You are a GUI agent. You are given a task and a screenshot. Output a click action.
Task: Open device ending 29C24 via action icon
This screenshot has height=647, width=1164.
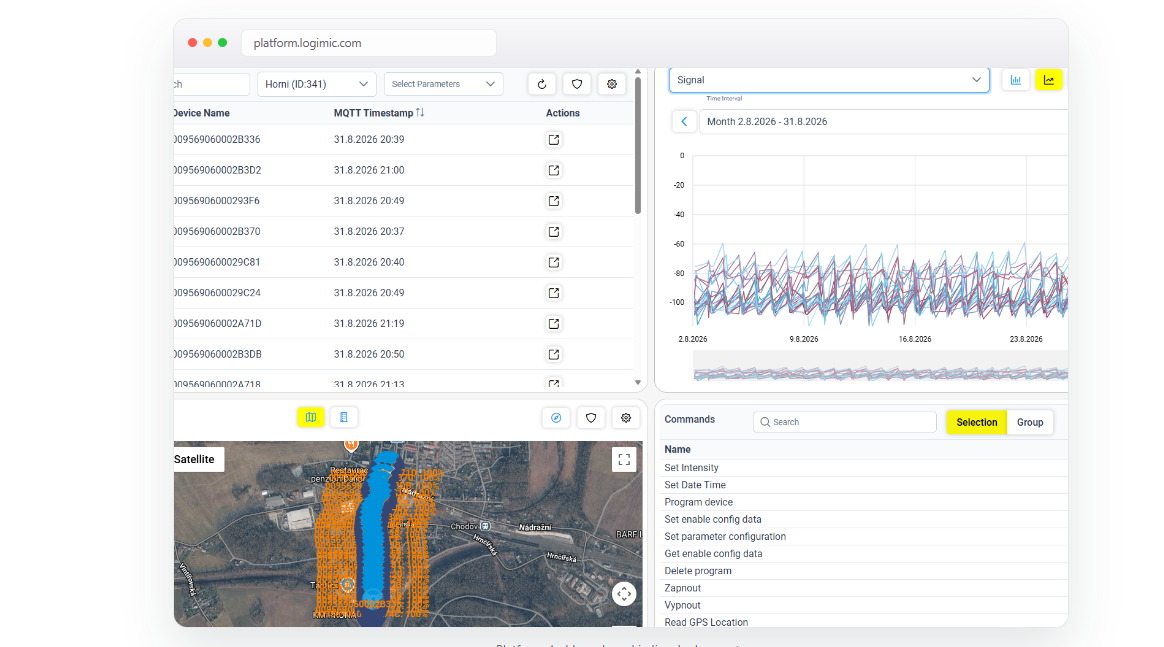(x=554, y=292)
